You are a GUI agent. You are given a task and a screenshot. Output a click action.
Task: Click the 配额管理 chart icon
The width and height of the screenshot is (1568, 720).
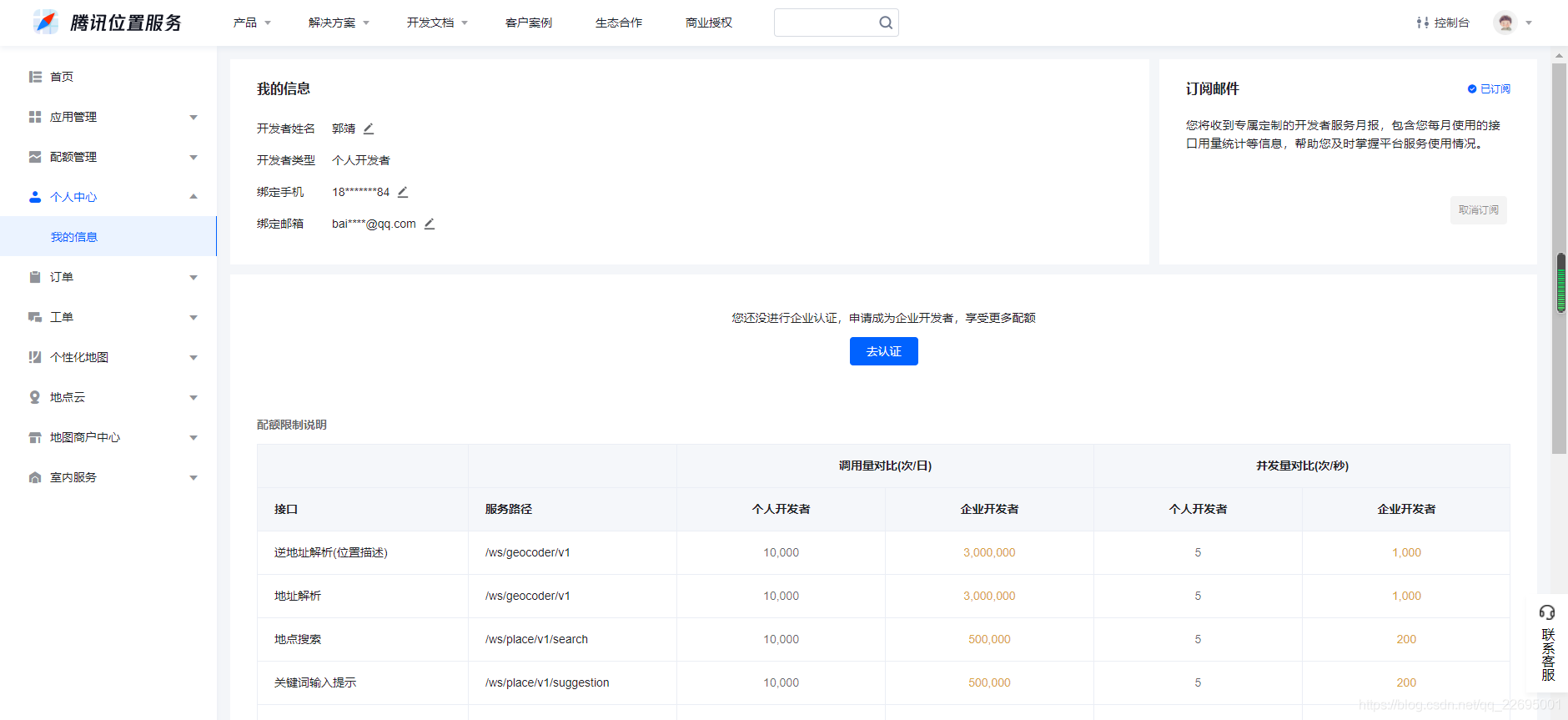35,157
